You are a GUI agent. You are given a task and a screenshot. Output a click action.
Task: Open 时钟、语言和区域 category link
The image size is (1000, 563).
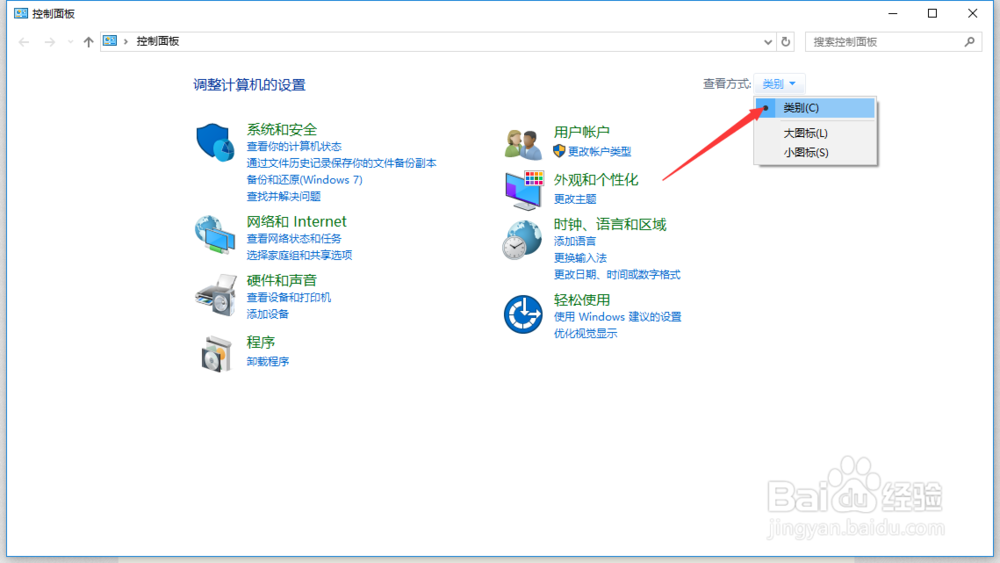pyautogui.click(x=610, y=224)
